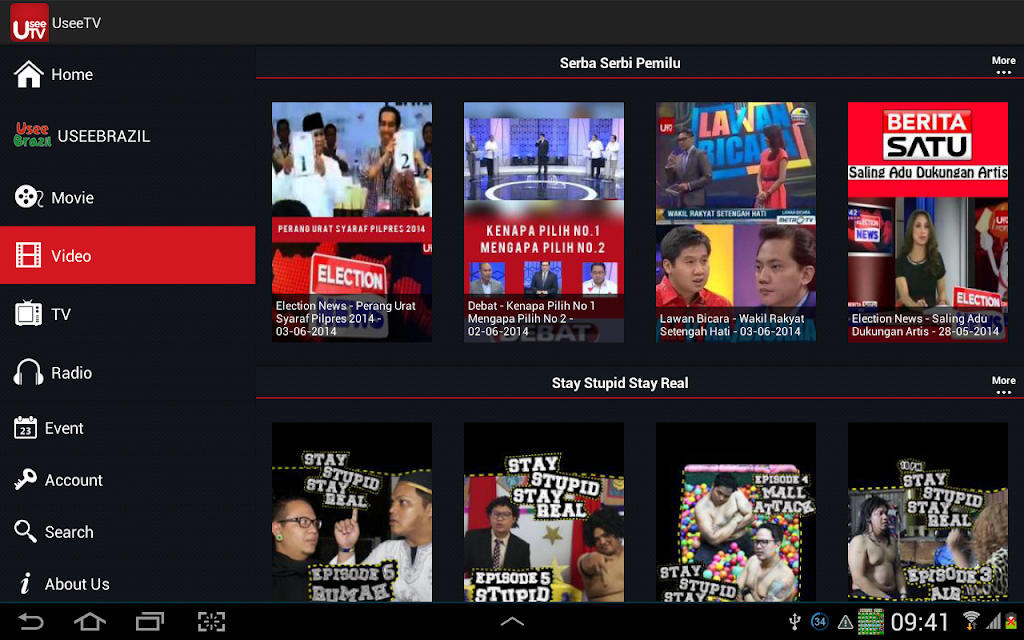Screen dimensions: 1024x640
Task: Click caption 'Election News - Perang Urat Syaraf'
Action: click(x=345, y=319)
